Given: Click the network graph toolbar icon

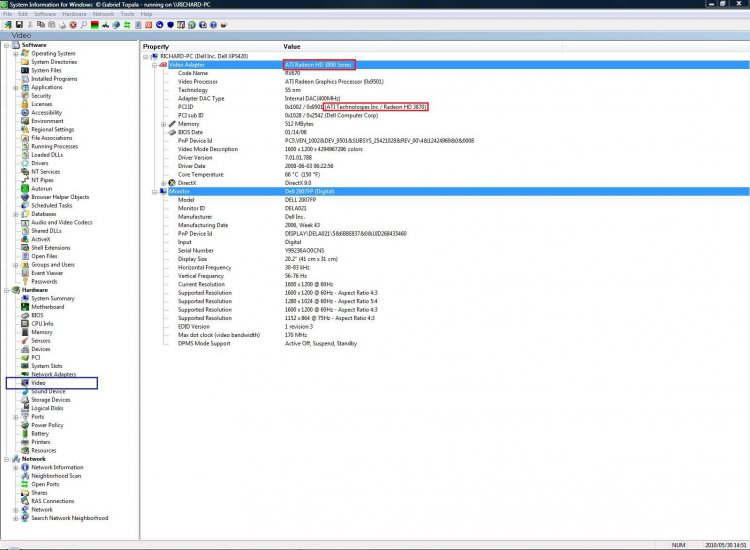Looking at the screenshot, I should [x=105, y=24].
